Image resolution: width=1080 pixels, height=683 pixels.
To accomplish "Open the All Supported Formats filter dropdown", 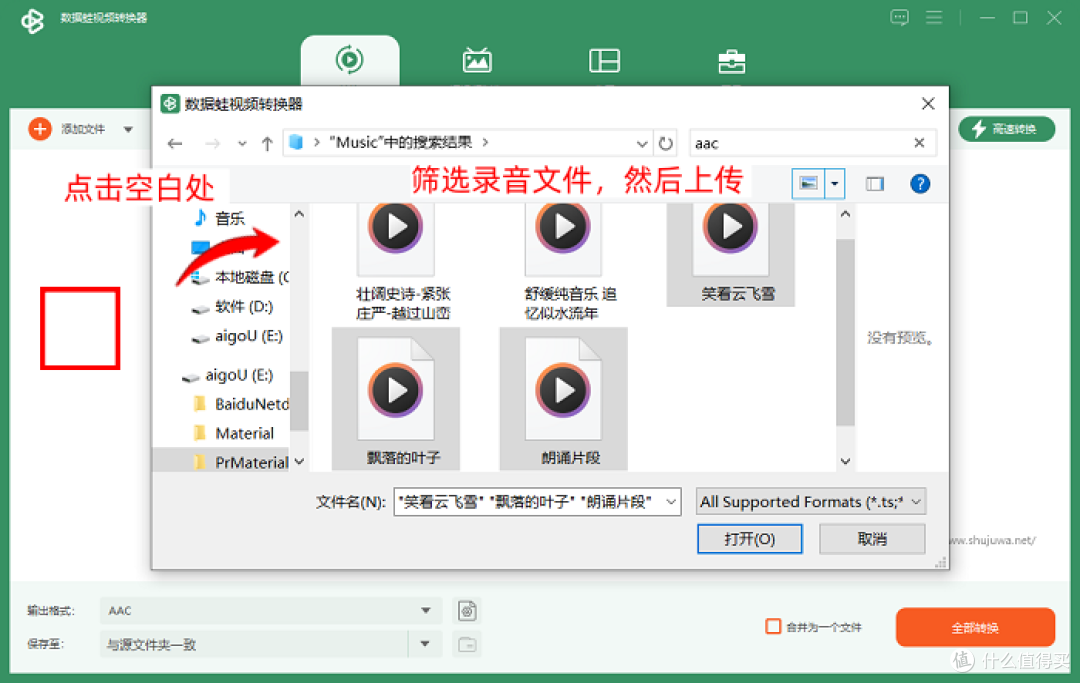I will coord(810,502).
